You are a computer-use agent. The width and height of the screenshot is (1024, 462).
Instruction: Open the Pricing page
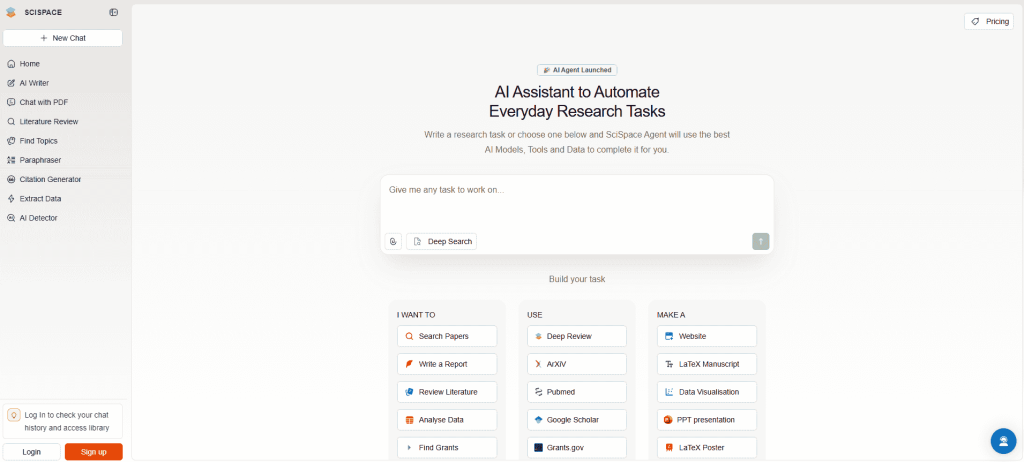[x=991, y=21]
